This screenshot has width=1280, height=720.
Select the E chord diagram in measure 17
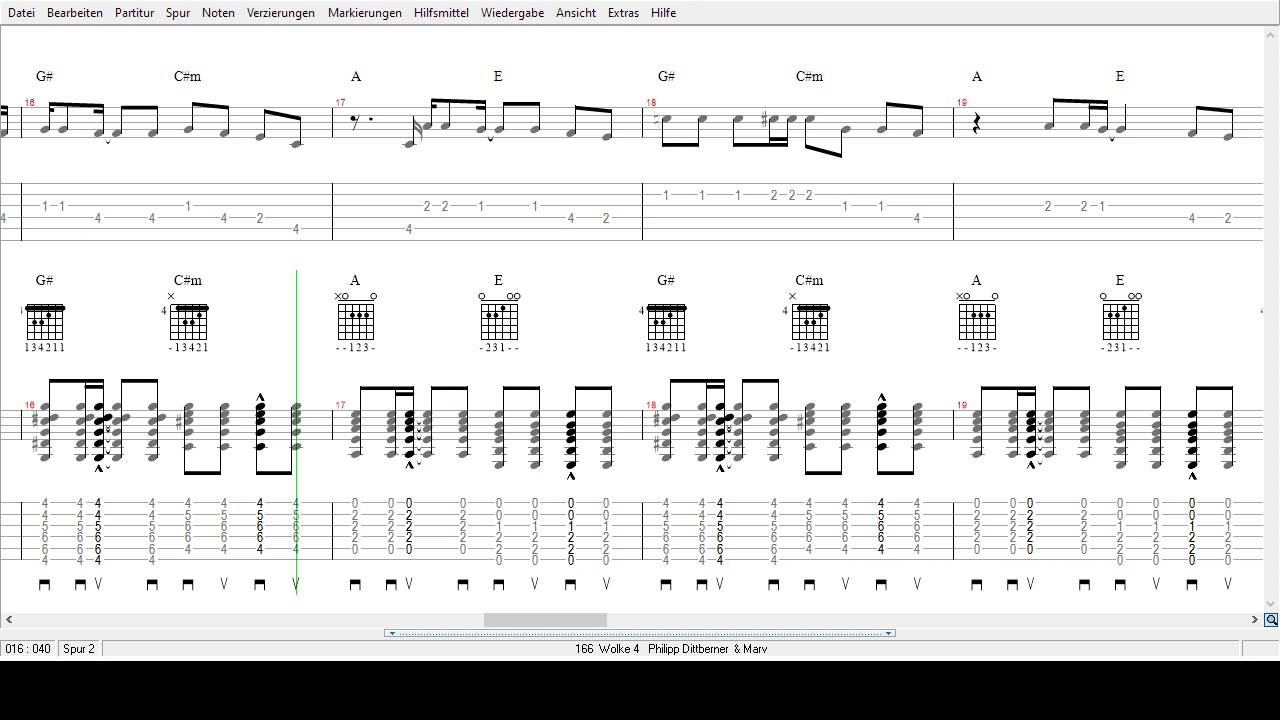click(x=500, y=318)
